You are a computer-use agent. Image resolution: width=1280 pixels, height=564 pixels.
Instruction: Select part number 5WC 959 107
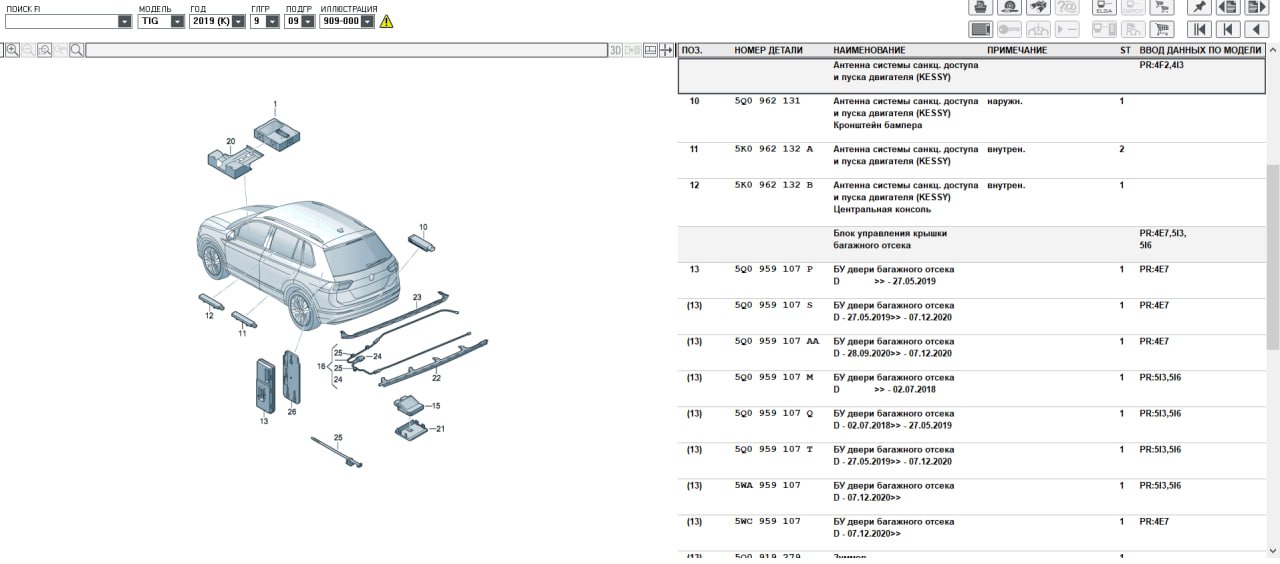tap(767, 521)
